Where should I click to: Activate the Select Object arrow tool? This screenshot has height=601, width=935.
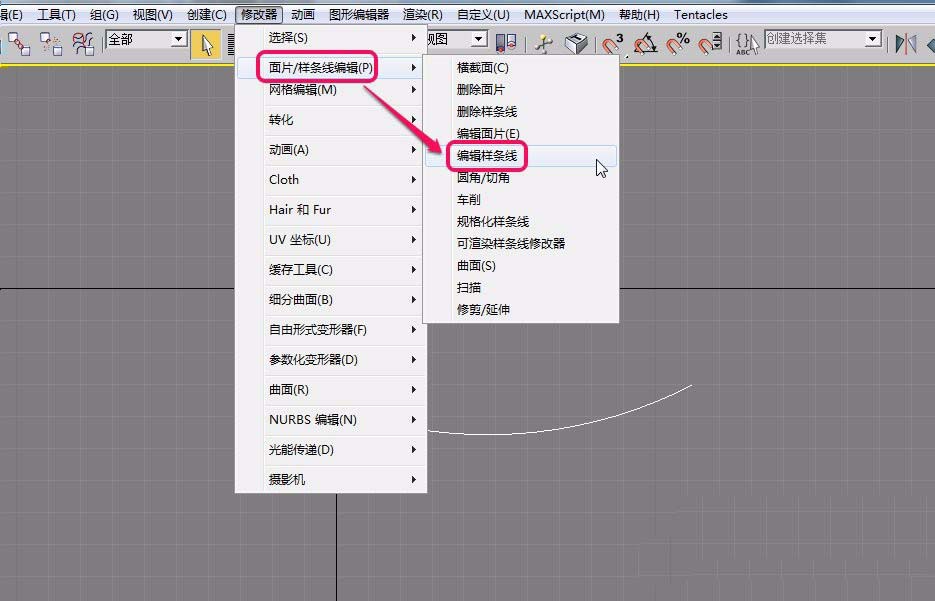[x=206, y=44]
